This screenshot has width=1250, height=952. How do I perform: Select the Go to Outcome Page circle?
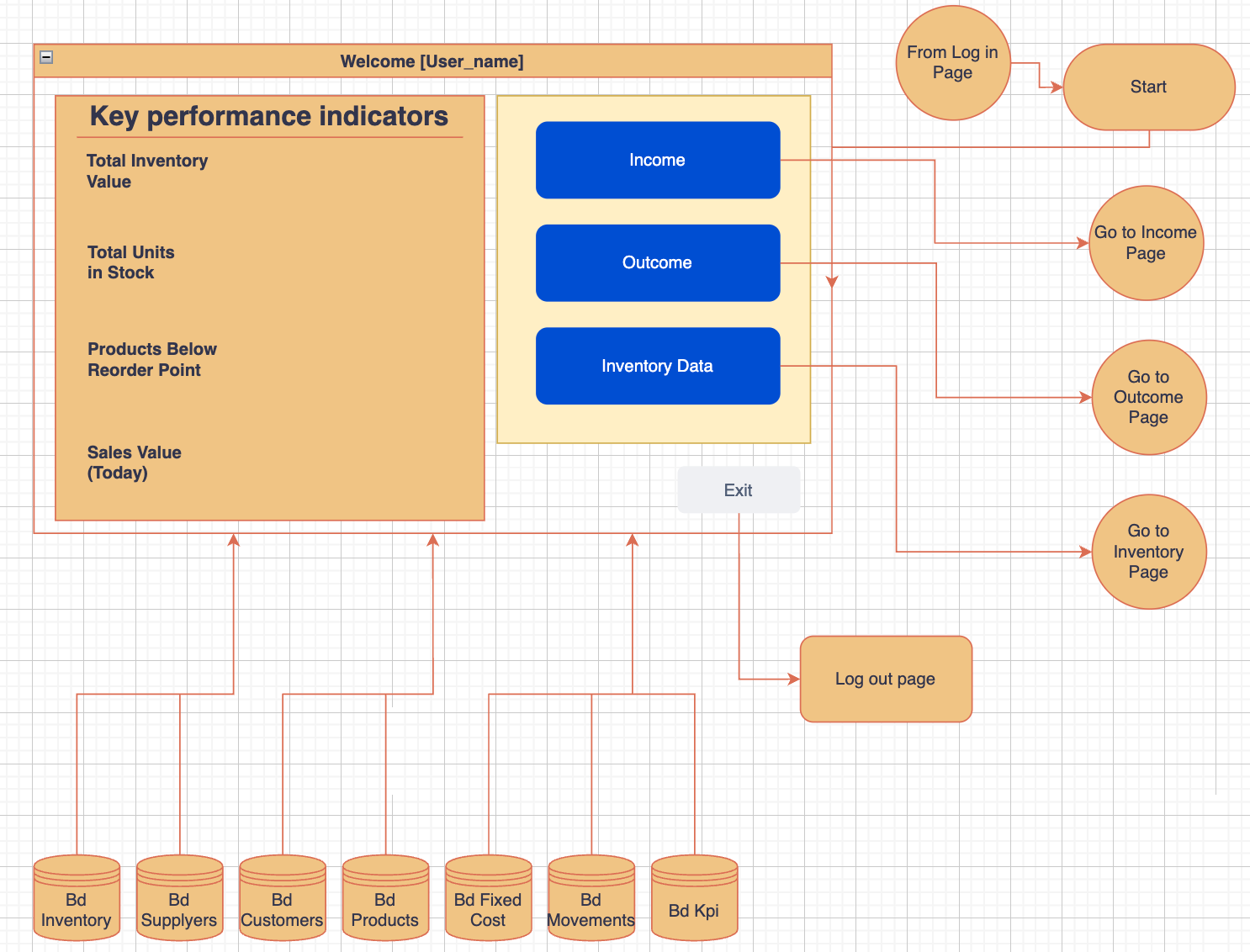tap(1148, 397)
